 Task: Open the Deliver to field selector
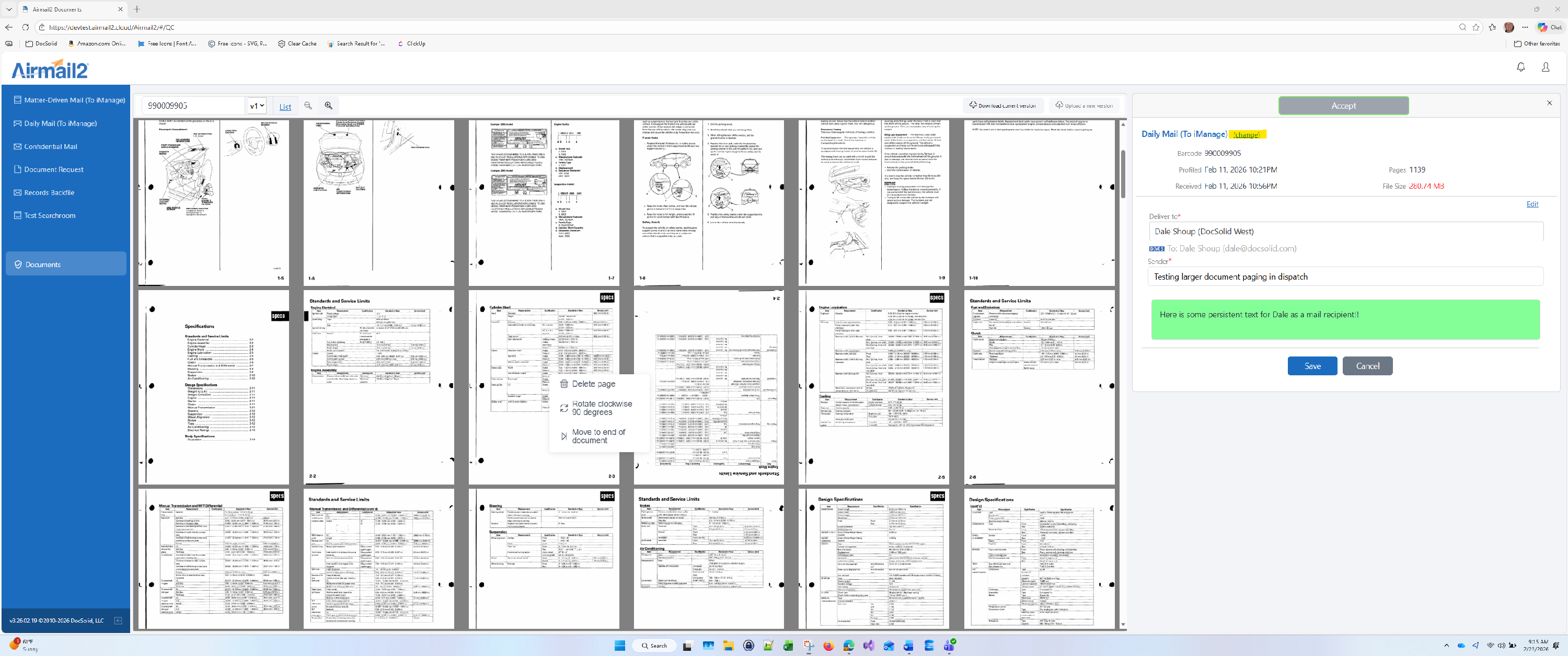coord(1345,231)
